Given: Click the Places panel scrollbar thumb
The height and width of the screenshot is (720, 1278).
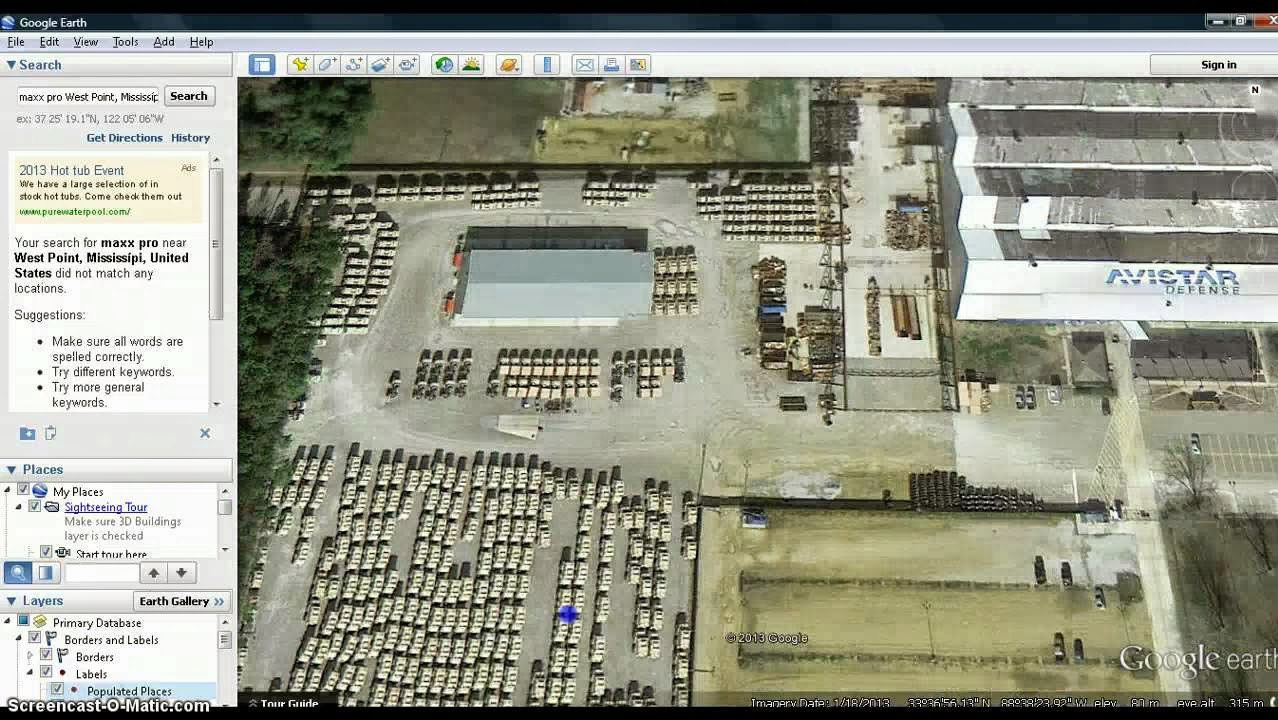Looking at the screenshot, I should [x=225, y=507].
